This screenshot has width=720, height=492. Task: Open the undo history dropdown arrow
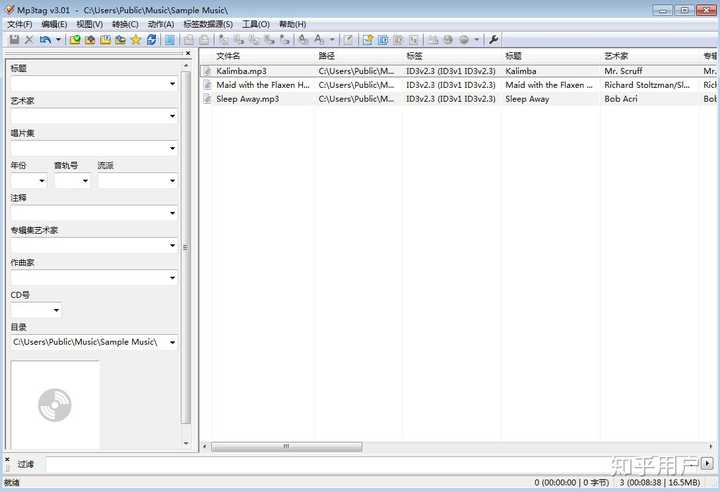pos(58,40)
